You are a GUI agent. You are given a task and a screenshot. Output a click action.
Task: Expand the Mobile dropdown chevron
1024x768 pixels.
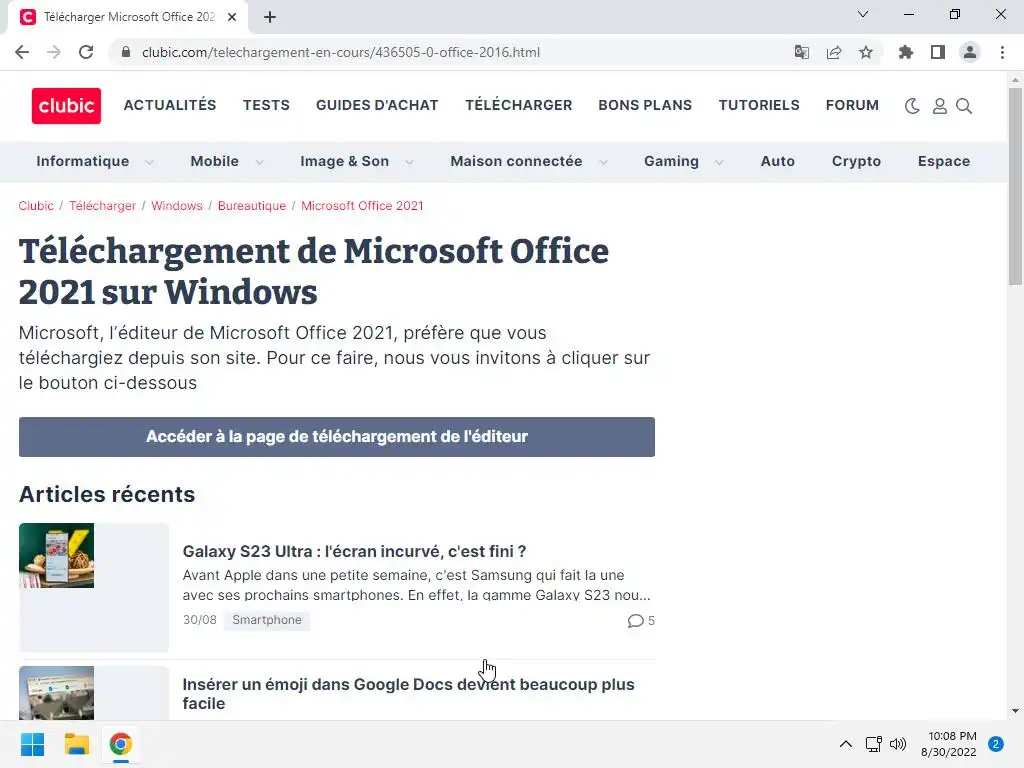259,162
